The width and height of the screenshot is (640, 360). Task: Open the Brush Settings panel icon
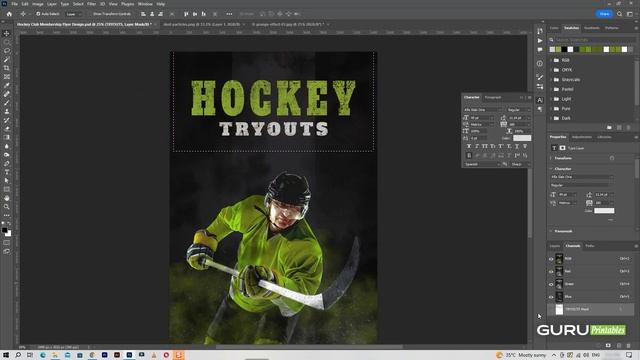point(540,77)
